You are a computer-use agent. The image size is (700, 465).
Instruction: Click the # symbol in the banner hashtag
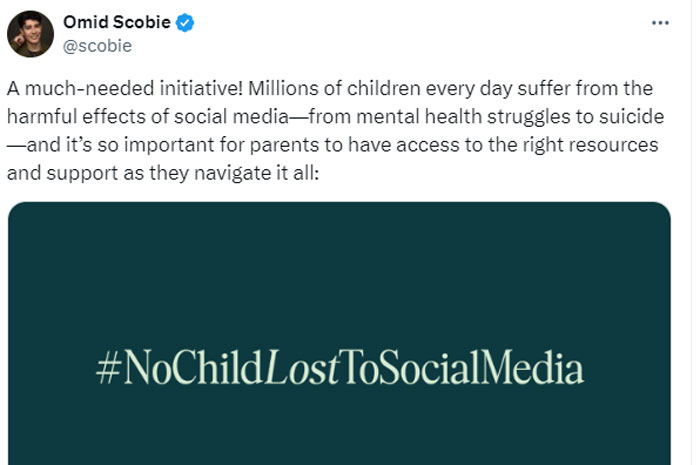(x=108, y=370)
